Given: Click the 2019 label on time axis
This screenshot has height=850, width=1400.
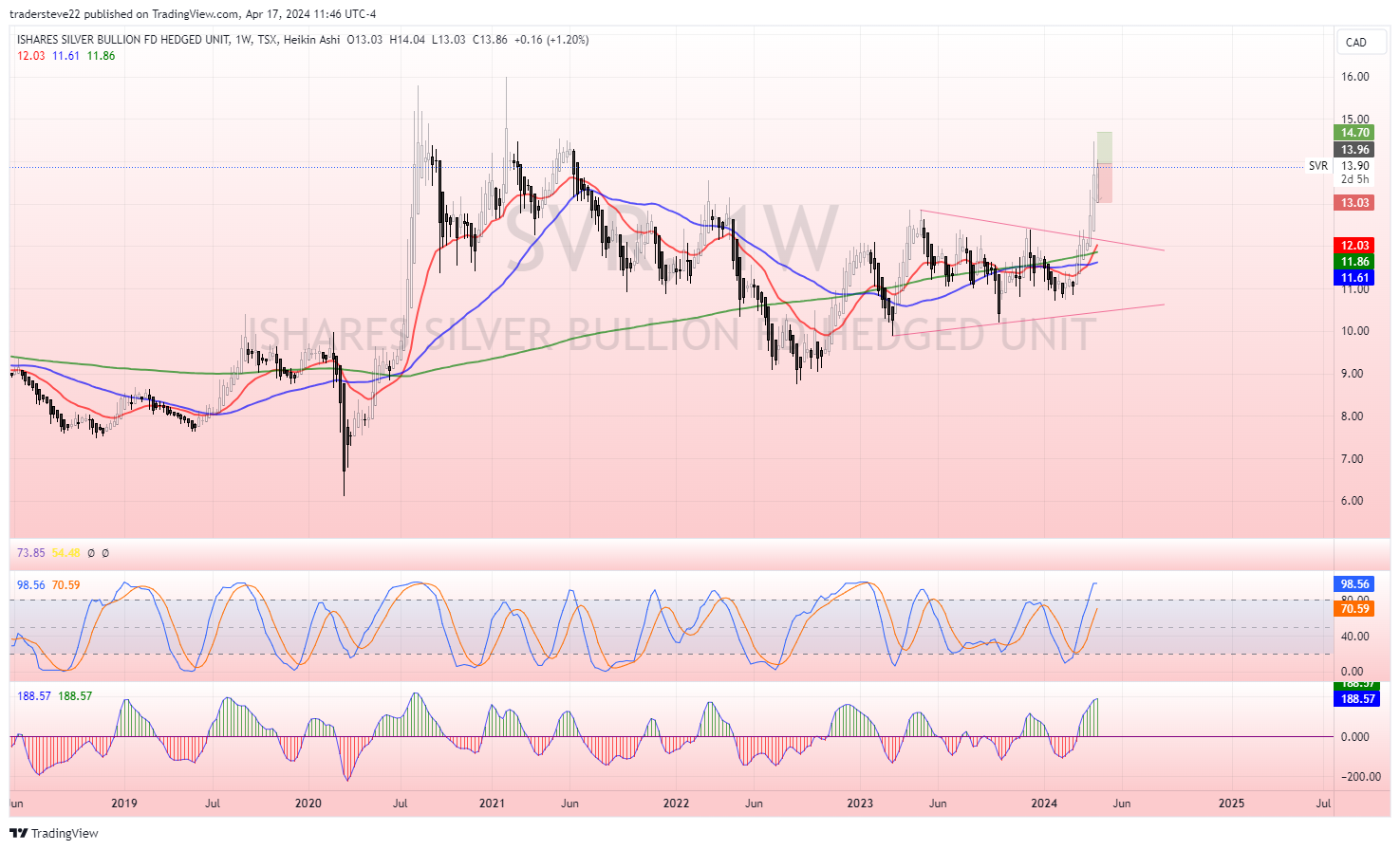Looking at the screenshot, I should 124,804.
